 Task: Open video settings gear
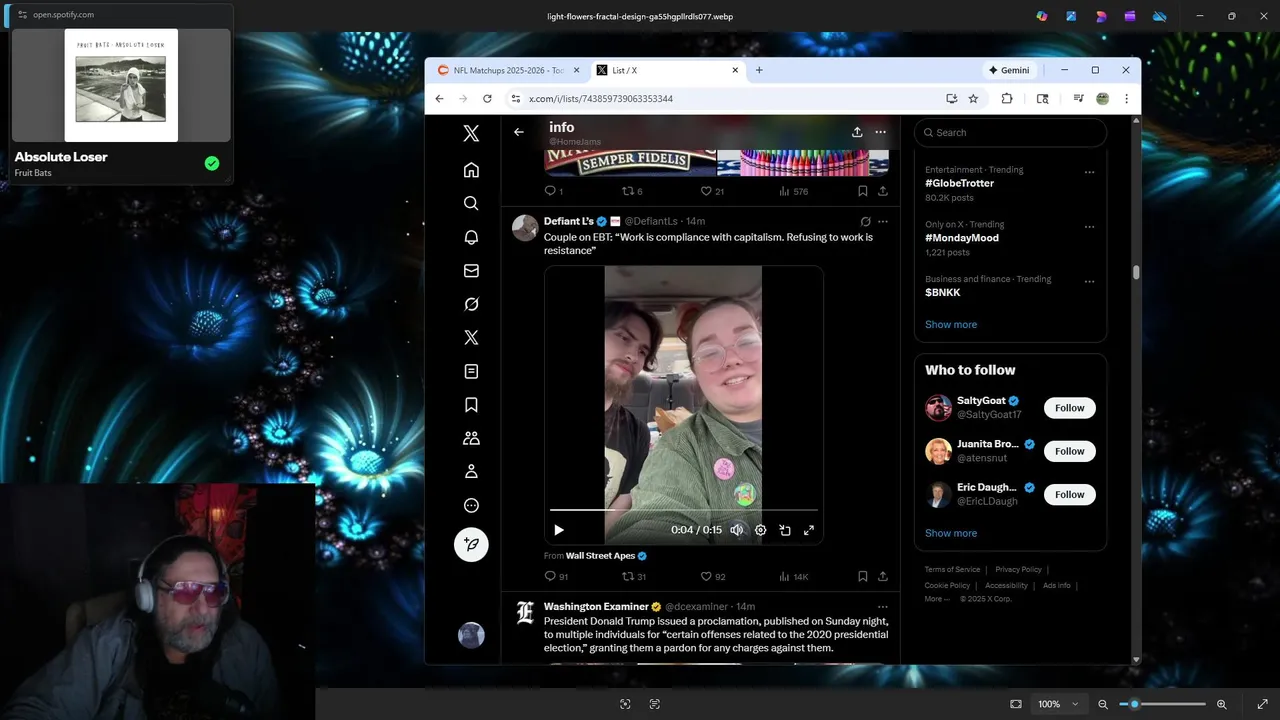click(761, 530)
